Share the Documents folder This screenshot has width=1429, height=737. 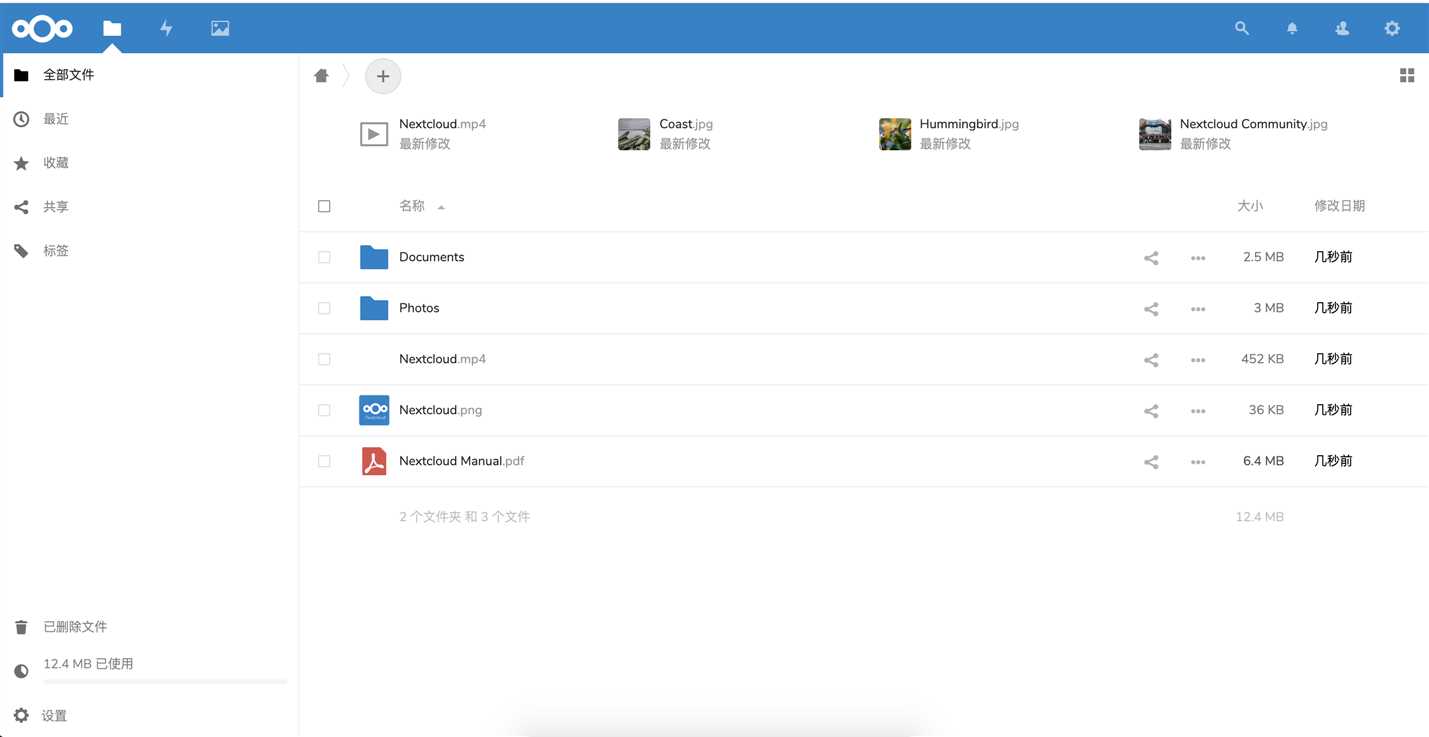pyautogui.click(x=1151, y=258)
